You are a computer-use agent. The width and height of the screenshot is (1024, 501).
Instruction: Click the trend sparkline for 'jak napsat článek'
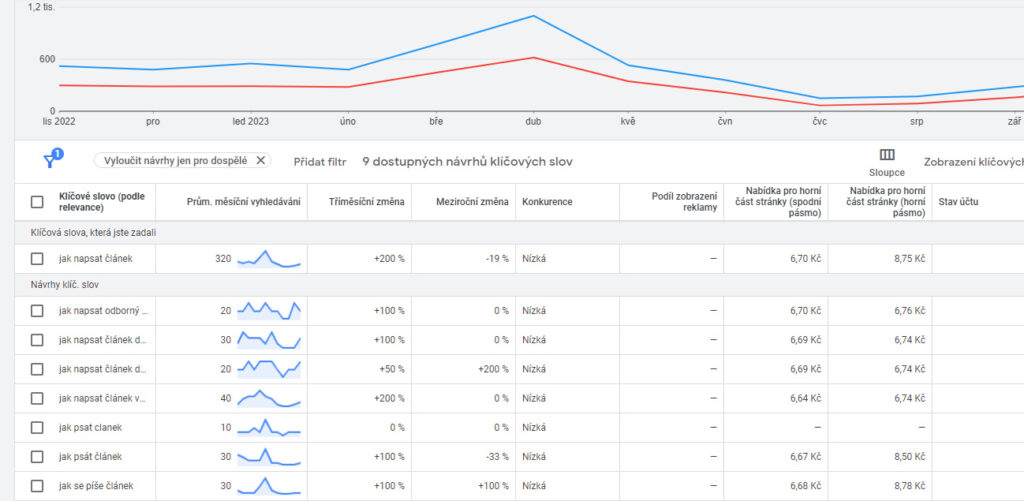click(268, 259)
